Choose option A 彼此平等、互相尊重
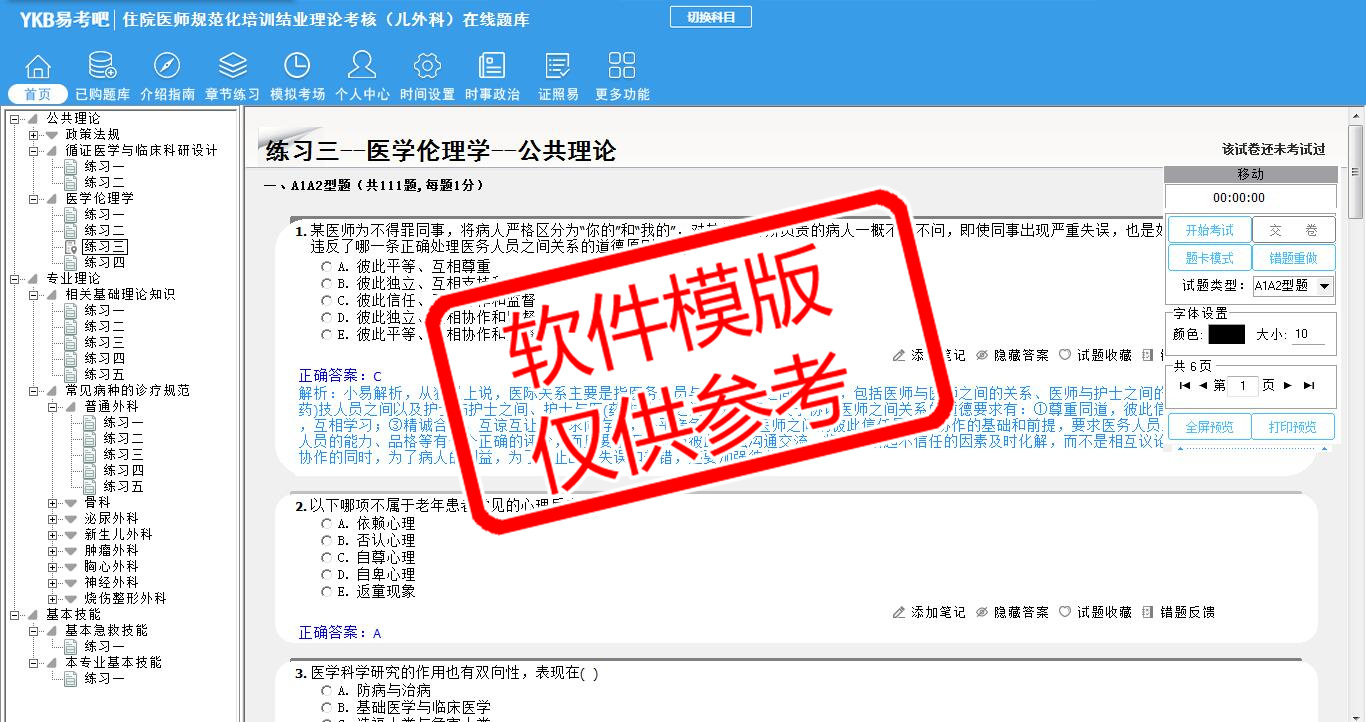This screenshot has height=722, width=1366. [327, 267]
